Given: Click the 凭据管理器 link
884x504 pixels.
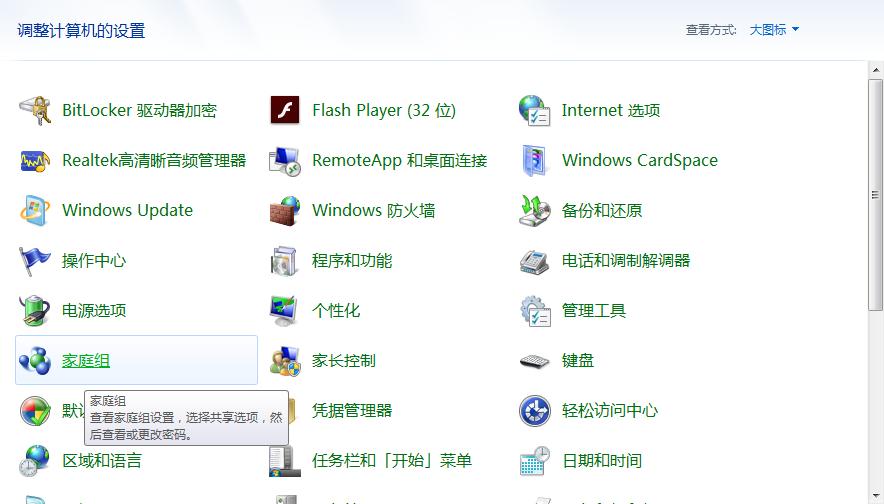Looking at the screenshot, I should (352, 410).
